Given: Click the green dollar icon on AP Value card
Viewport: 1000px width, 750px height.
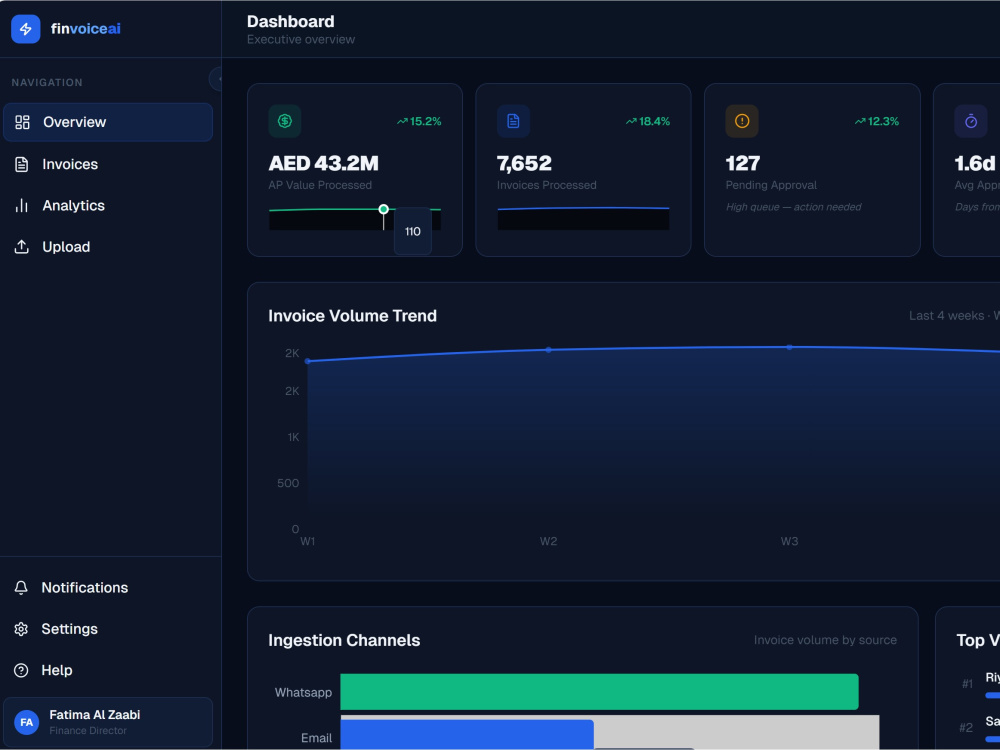Looking at the screenshot, I should click(x=284, y=121).
